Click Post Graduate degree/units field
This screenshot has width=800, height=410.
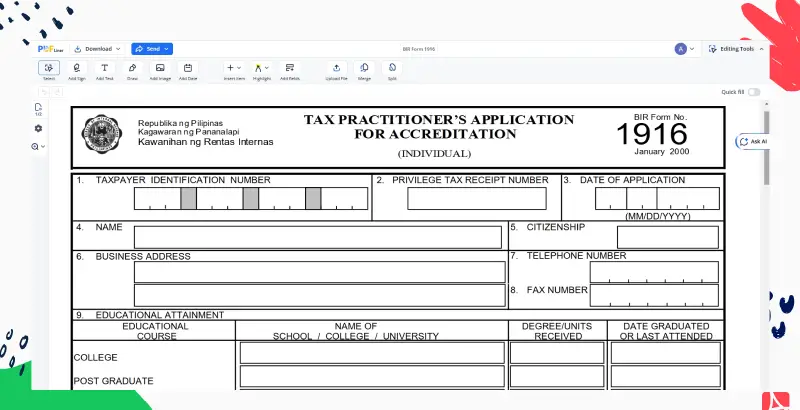tap(557, 376)
